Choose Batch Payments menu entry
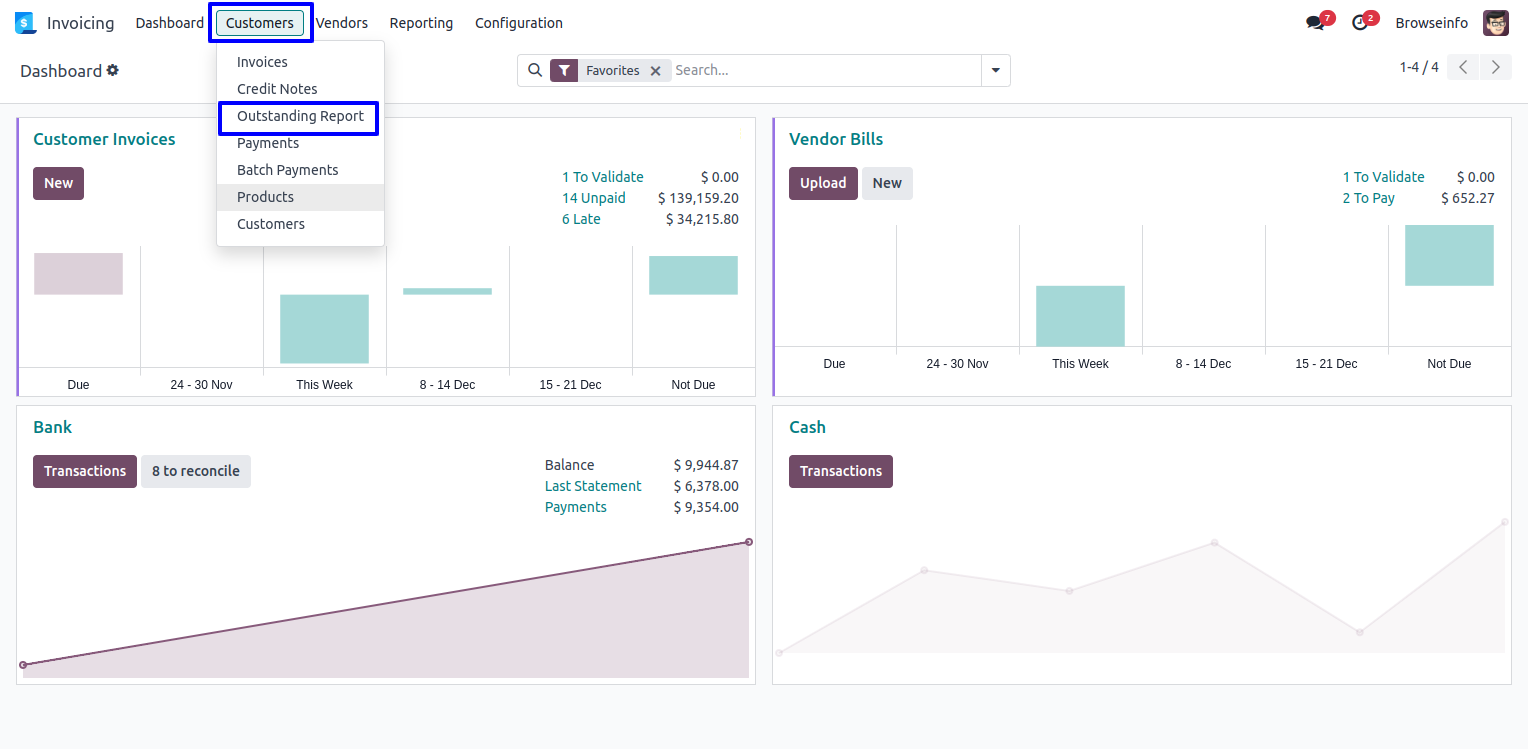The image size is (1528, 749). click(287, 170)
